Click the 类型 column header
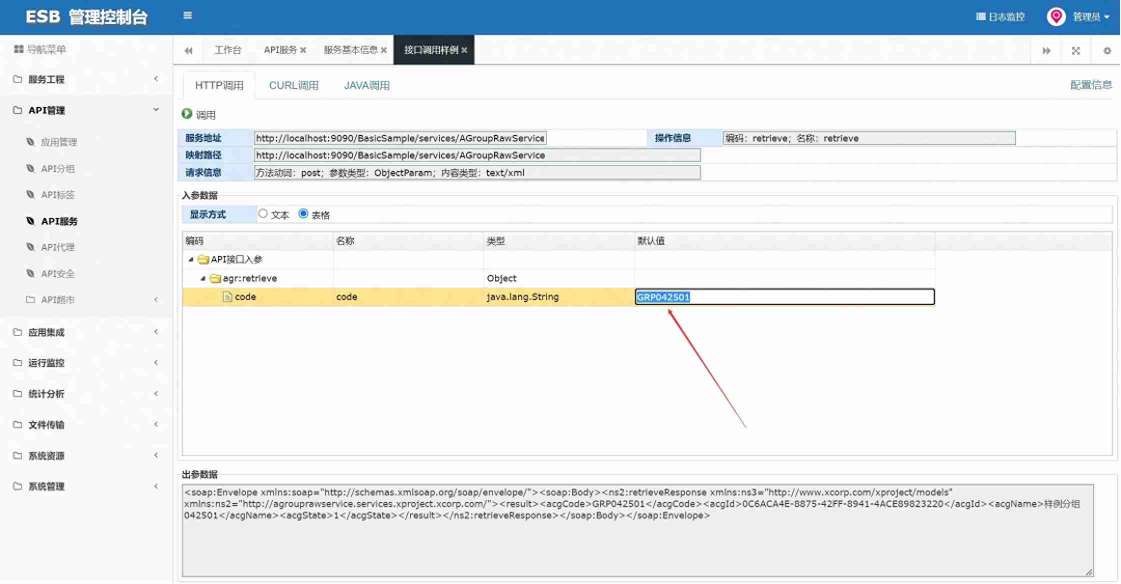The width and height of the screenshot is (1121, 584). click(559, 241)
